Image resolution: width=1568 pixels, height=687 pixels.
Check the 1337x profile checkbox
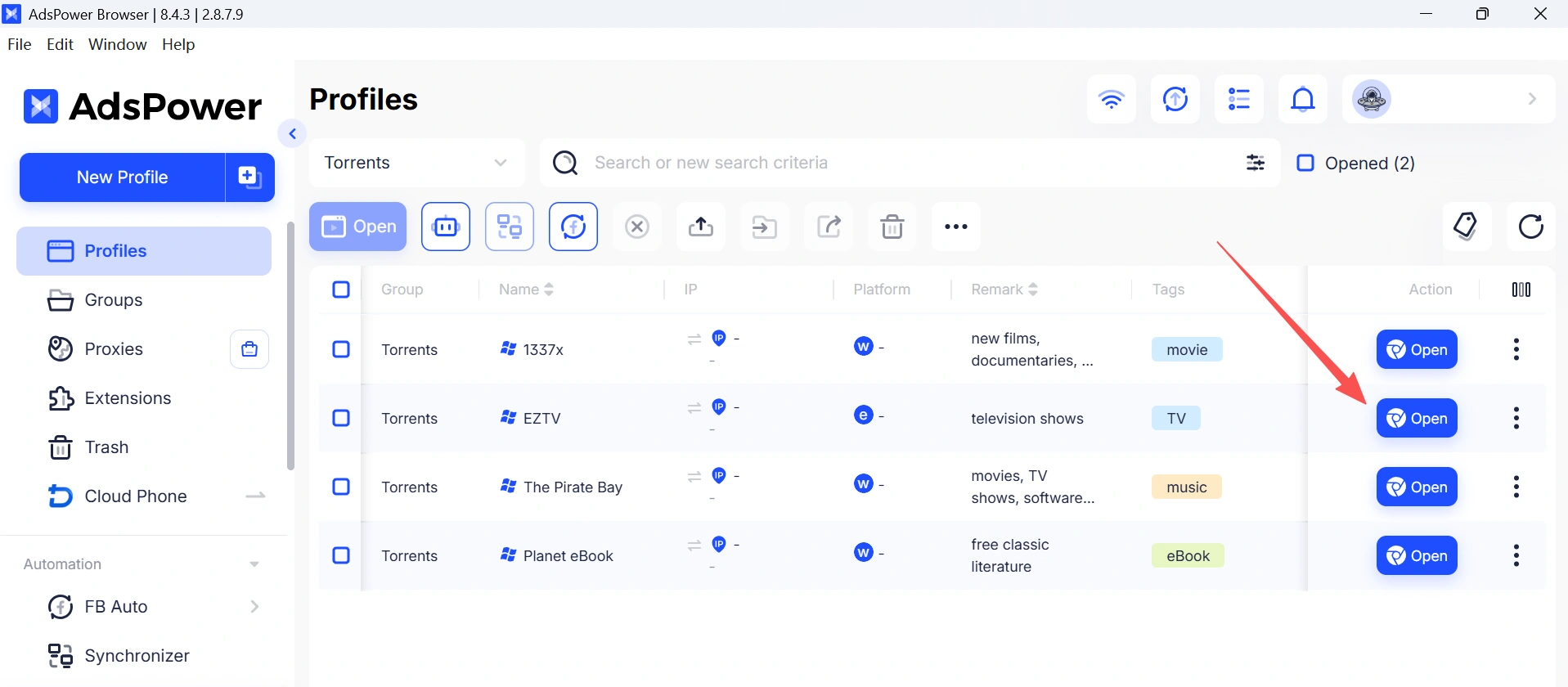coord(341,349)
